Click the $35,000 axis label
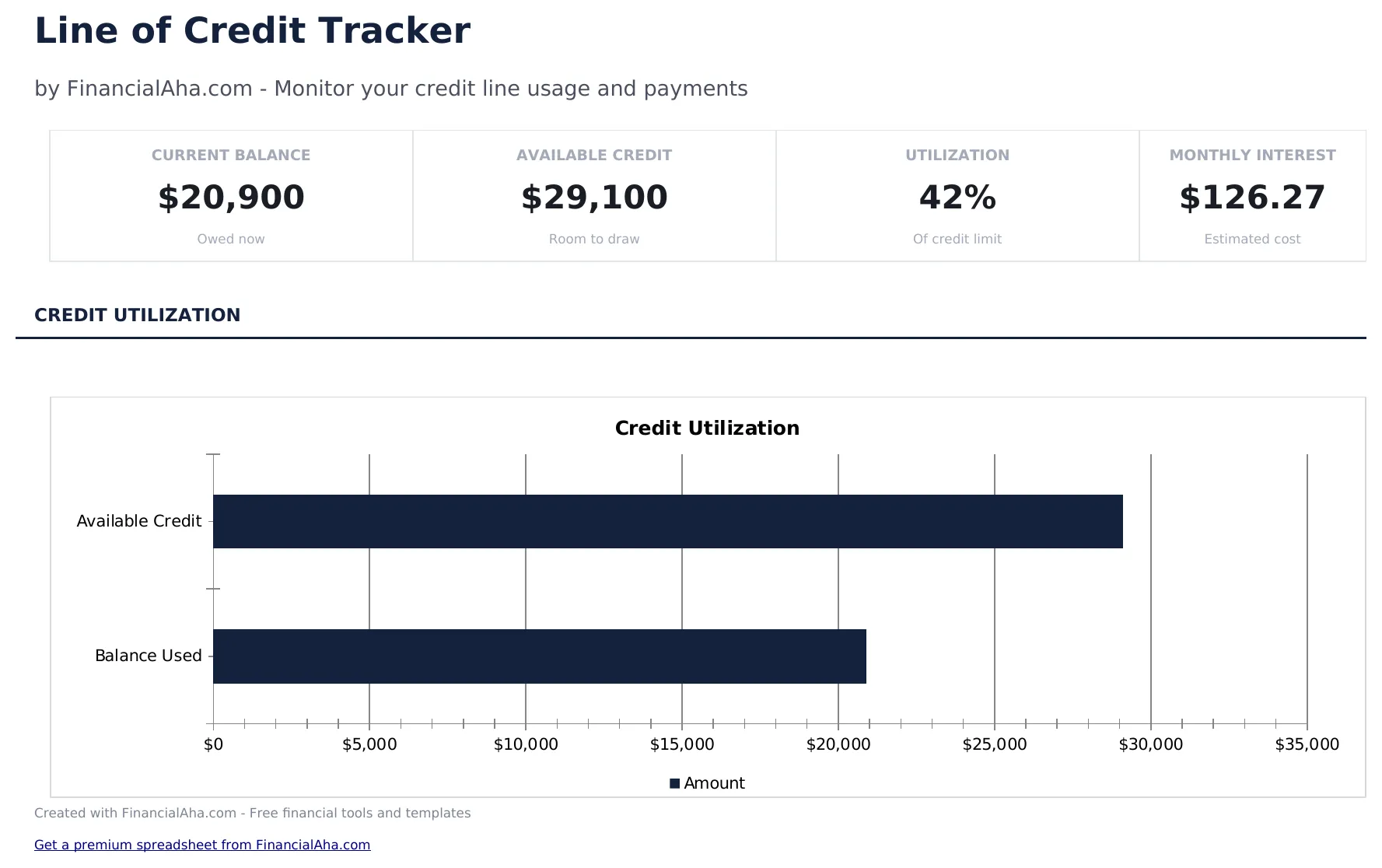 pos(1309,744)
